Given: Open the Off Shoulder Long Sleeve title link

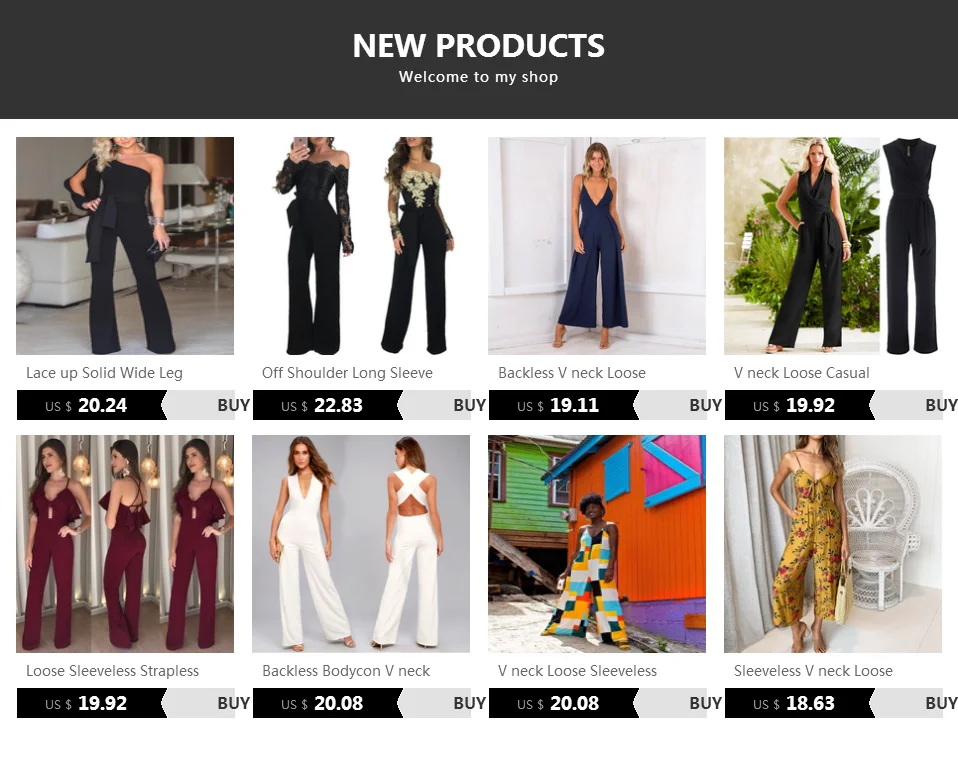Looking at the screenshot, I should coord(347,373).
